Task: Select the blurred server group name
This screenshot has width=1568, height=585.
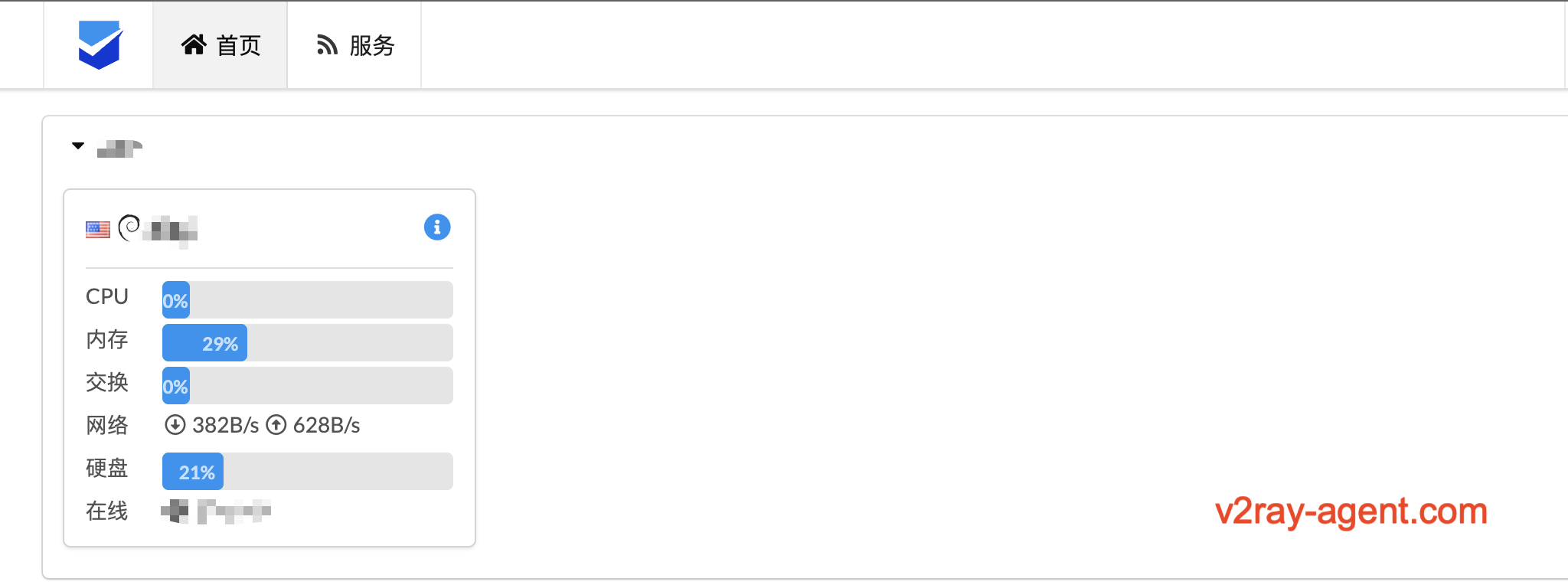Action: pos(120,149)
